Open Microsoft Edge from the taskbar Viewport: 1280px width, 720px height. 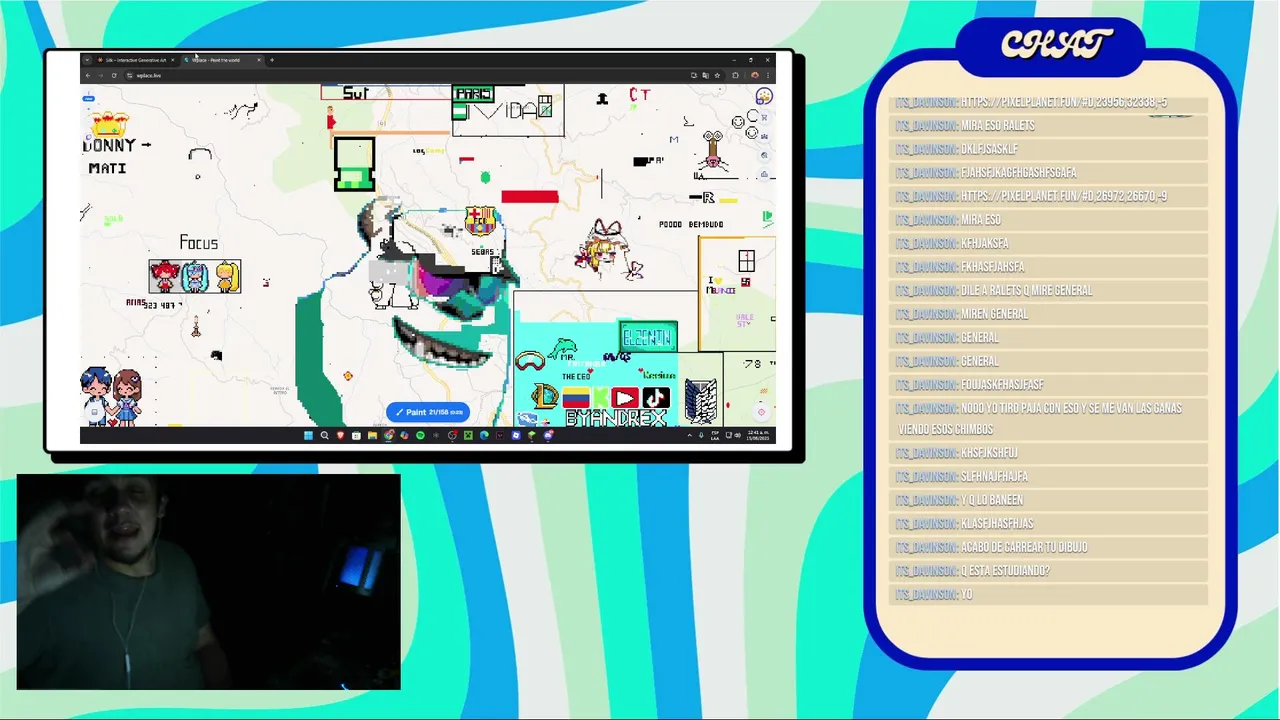[484, 435]
